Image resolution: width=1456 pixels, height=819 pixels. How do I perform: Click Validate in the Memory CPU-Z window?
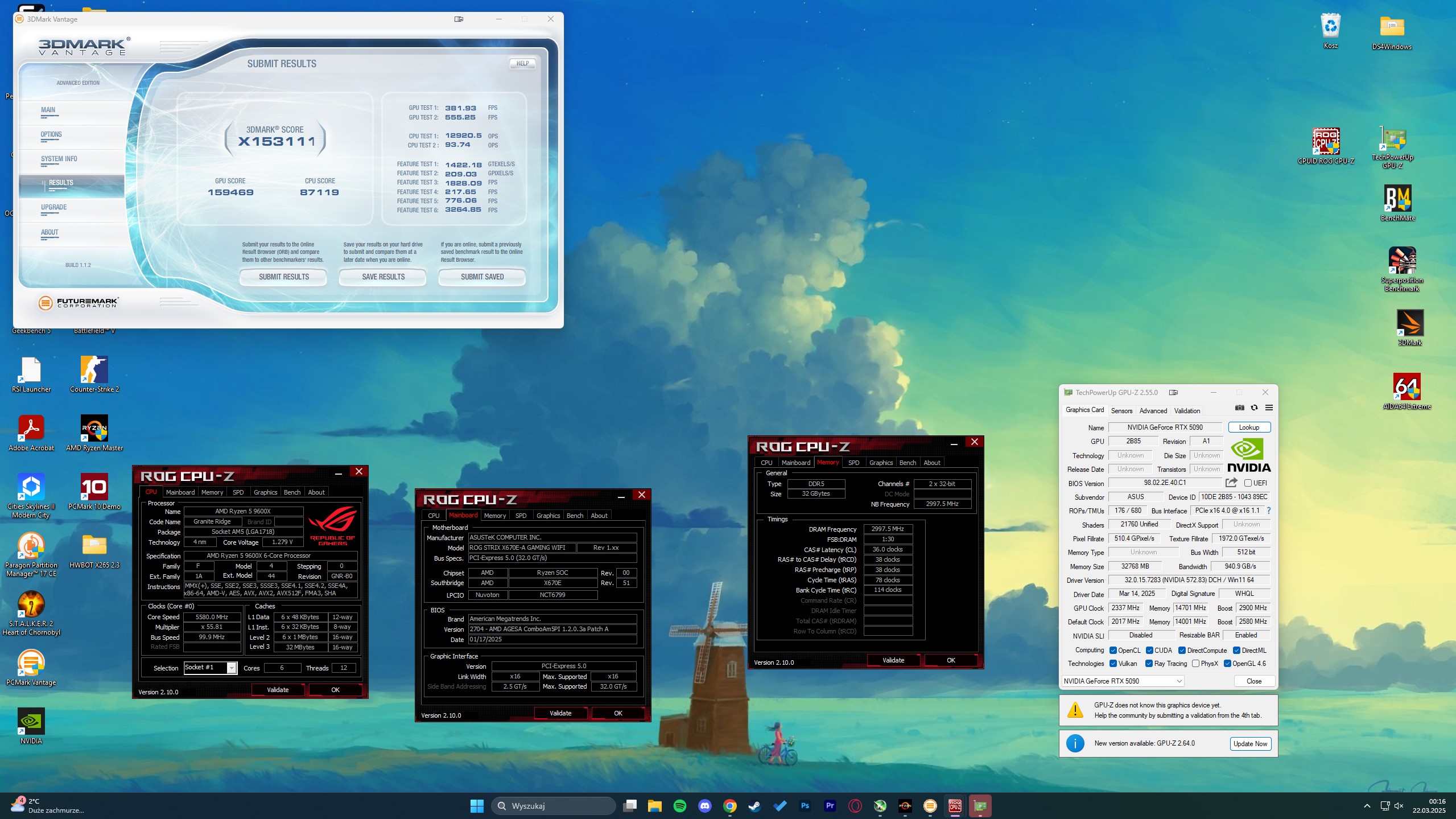point(893,660)
